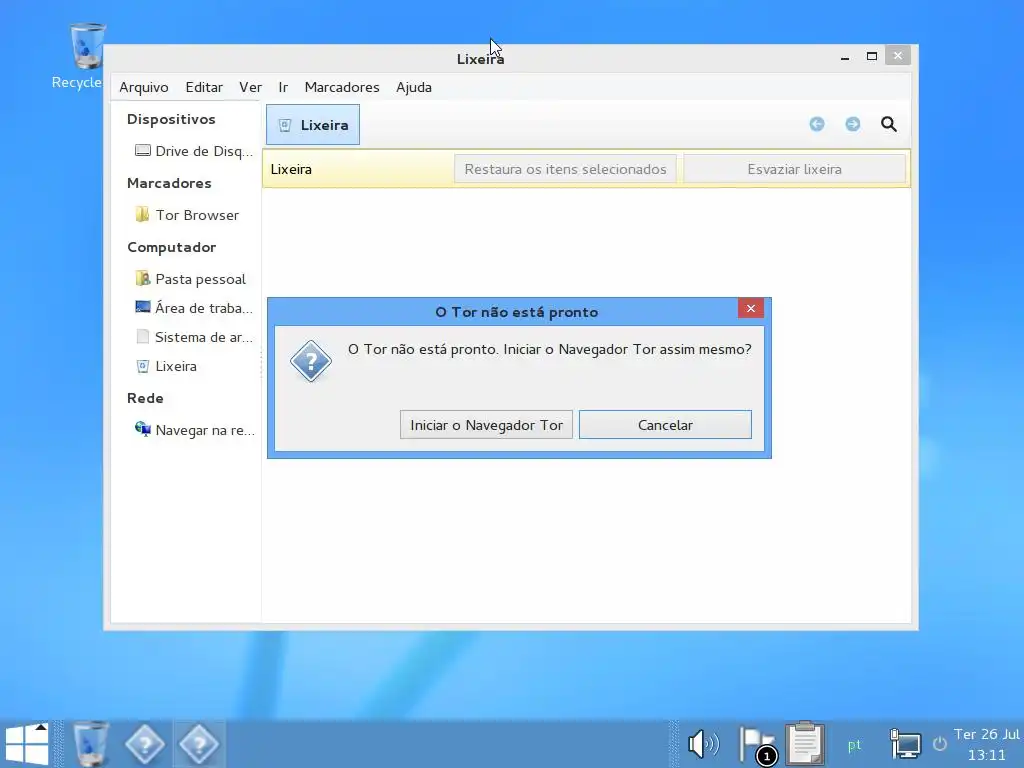Open the Ajuda menu
The height and width of the screenshot is (768, 1024).
[x=413, y=88]
